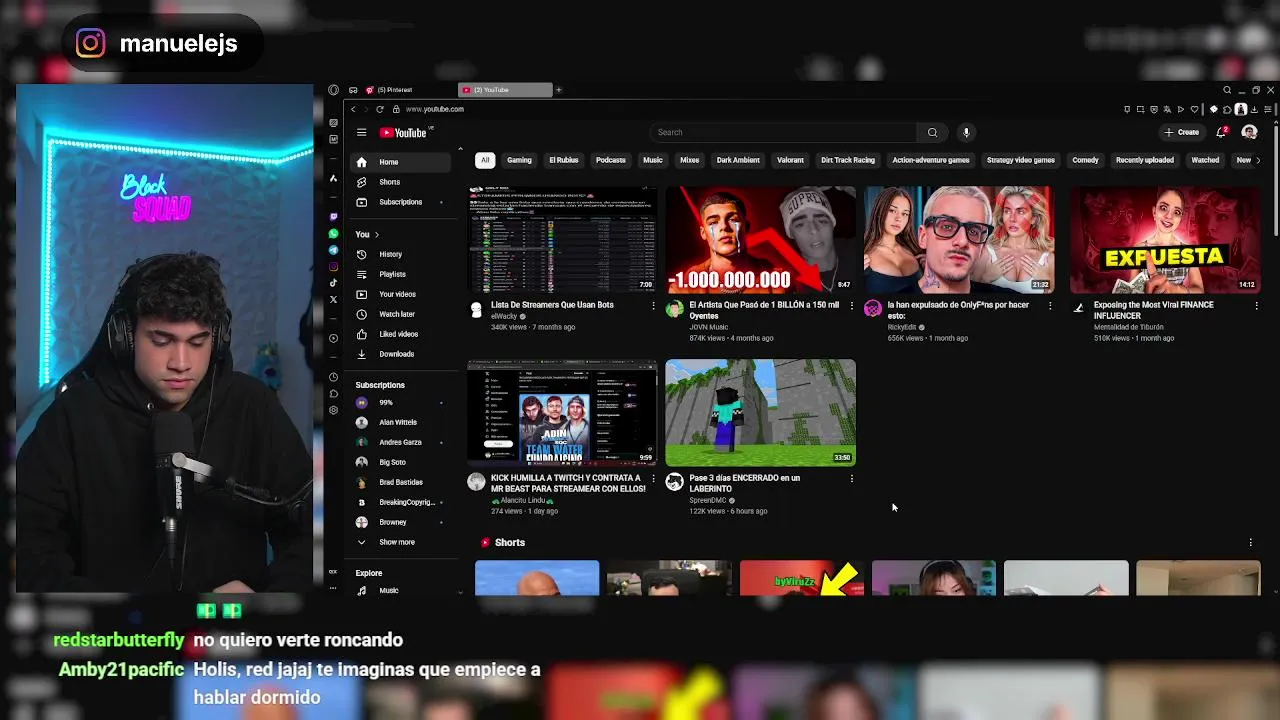Open Watch later in the sidebar
The image size is (1280, 720).
tap(401, 314)
